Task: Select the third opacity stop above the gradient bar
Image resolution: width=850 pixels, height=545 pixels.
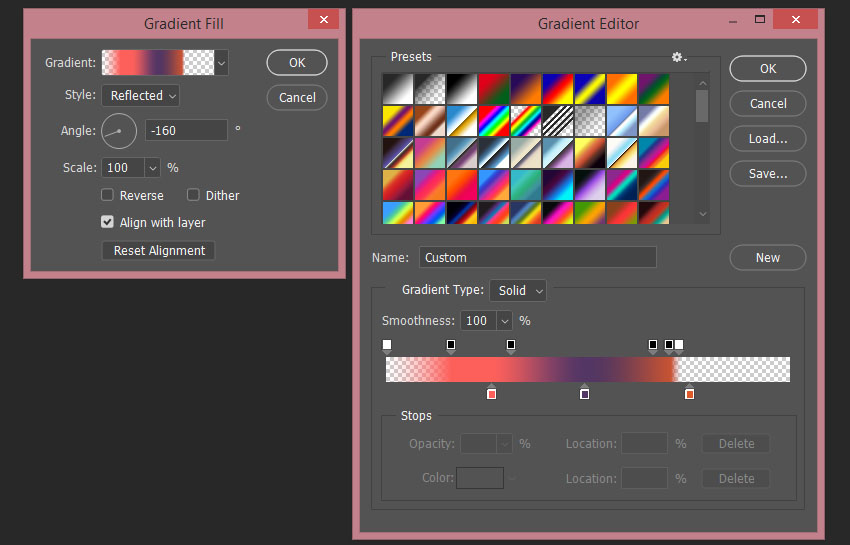Action: pos(511,346)
